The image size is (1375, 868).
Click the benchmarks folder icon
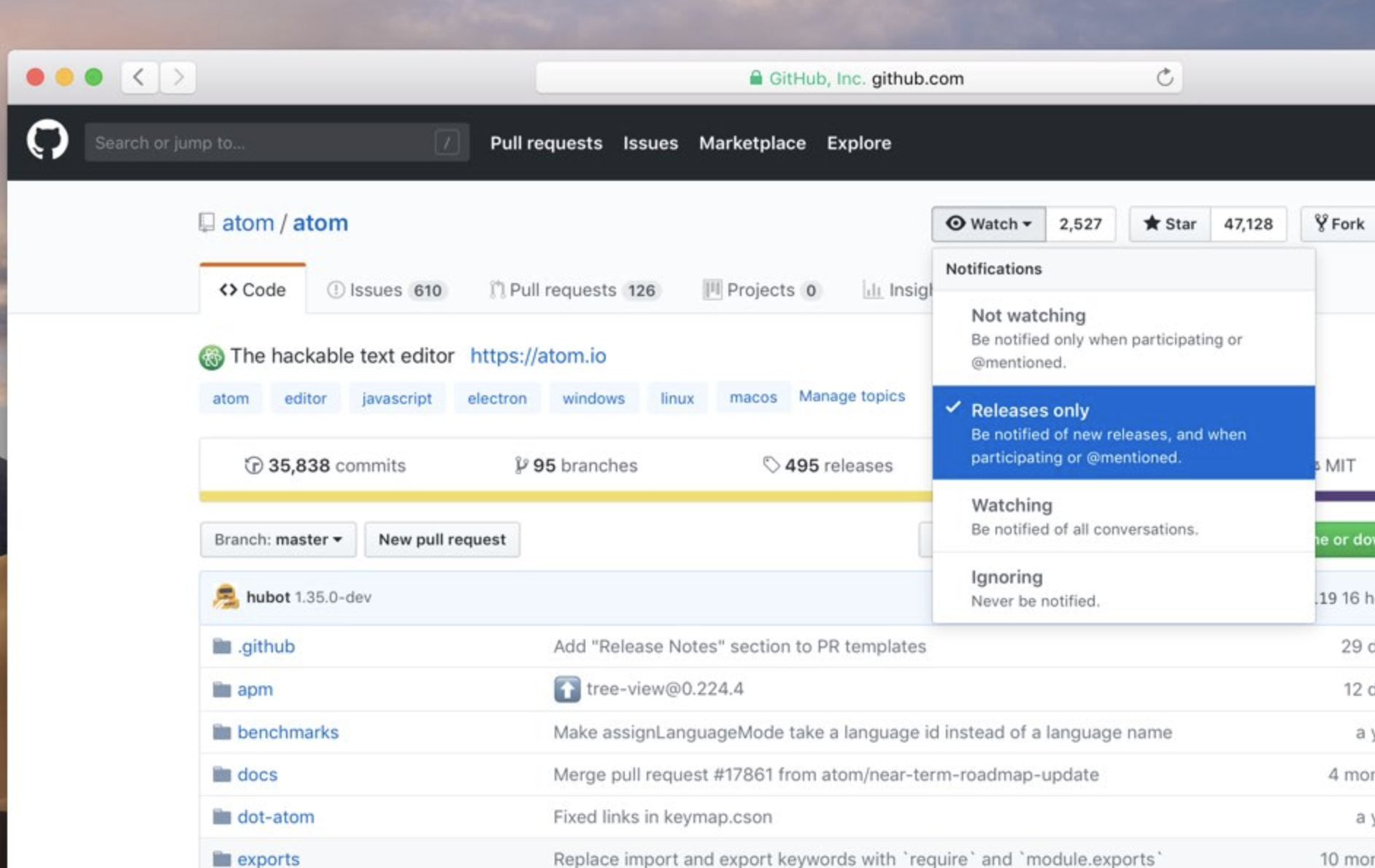pos(222,732)
